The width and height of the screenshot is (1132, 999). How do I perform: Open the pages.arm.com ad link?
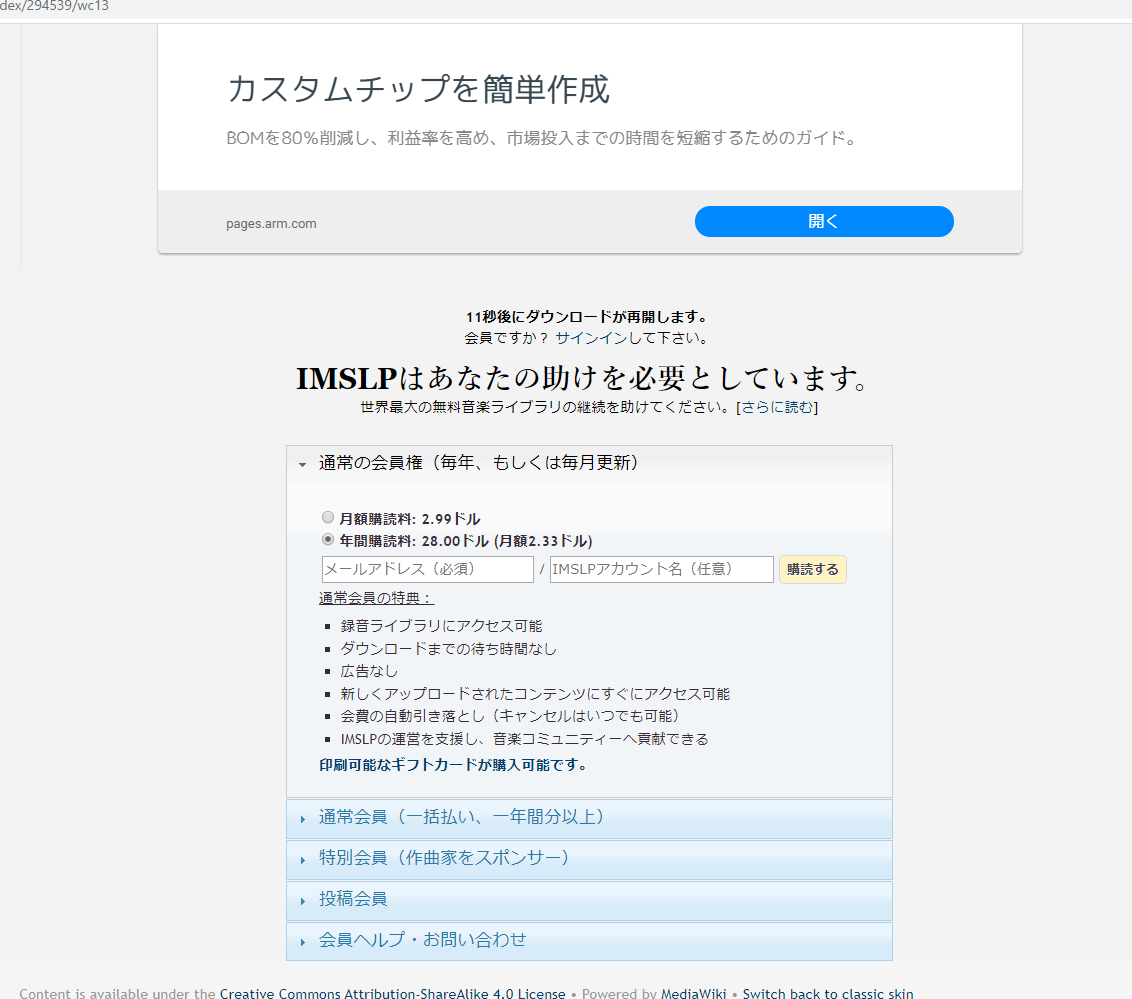(x=271, y=223)
